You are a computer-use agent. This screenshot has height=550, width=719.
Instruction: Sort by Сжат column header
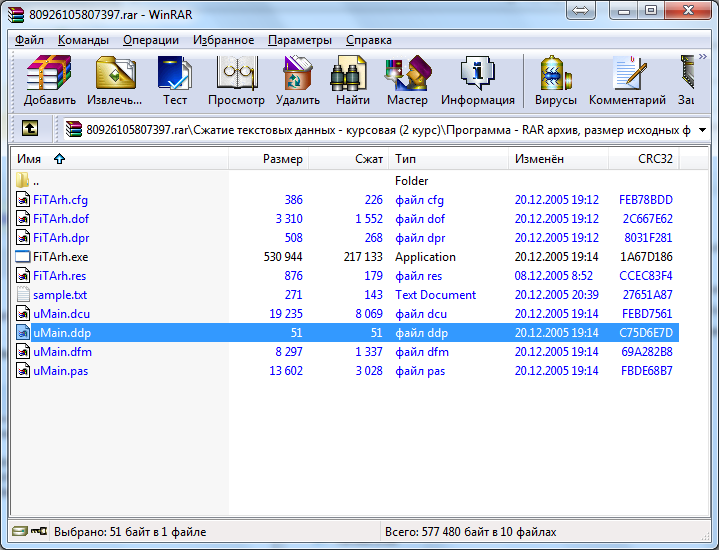pos(348,159)
